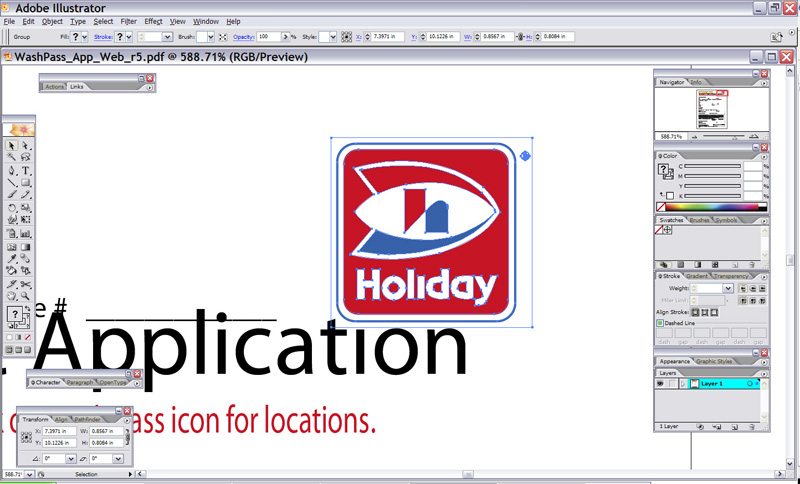
Task: Select the Hand tool
Action: click(x=11, y=296)
